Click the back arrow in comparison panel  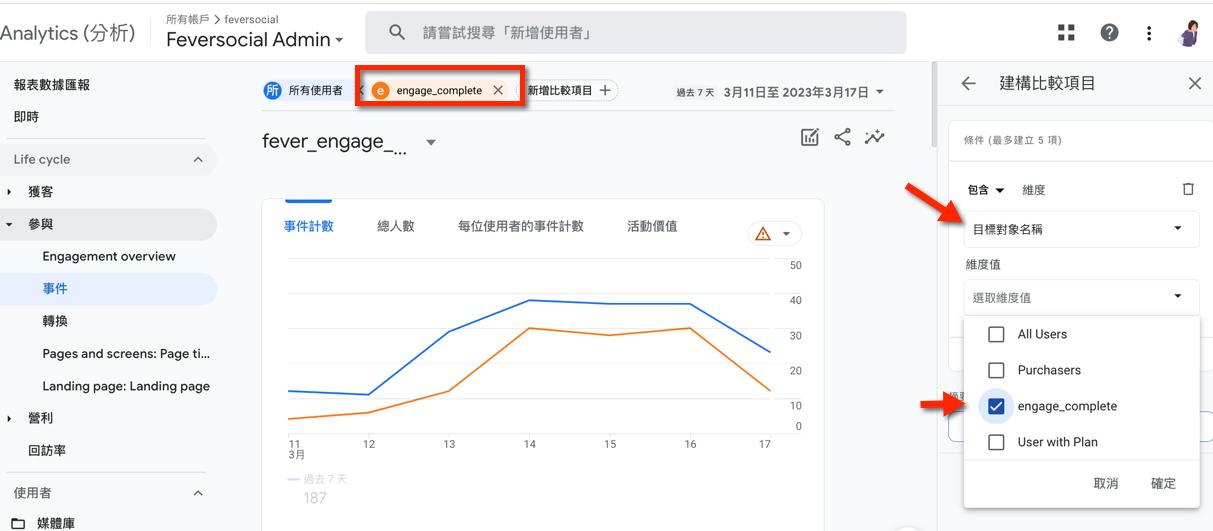[x=968, y=84]
